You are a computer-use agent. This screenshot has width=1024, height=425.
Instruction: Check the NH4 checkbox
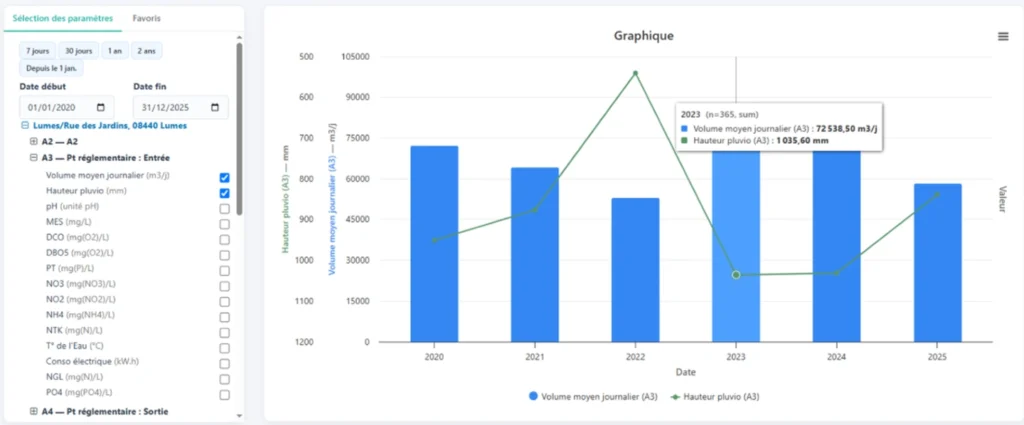pos(225,317)
